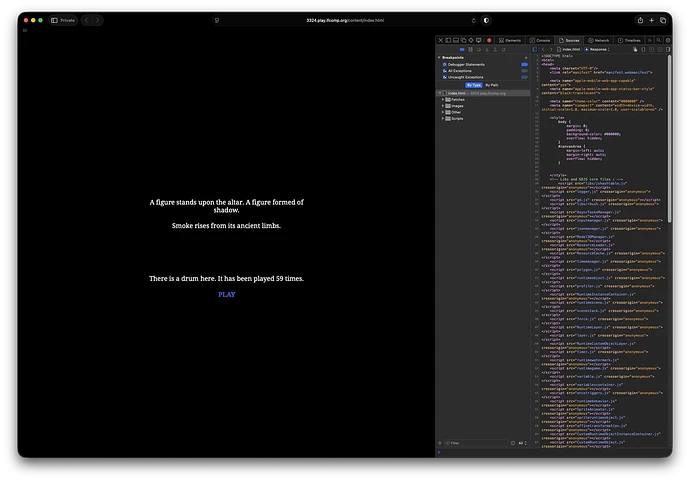Go forward one page in Safari
This screenshot has height=480, width=690.
pos(98,20)
